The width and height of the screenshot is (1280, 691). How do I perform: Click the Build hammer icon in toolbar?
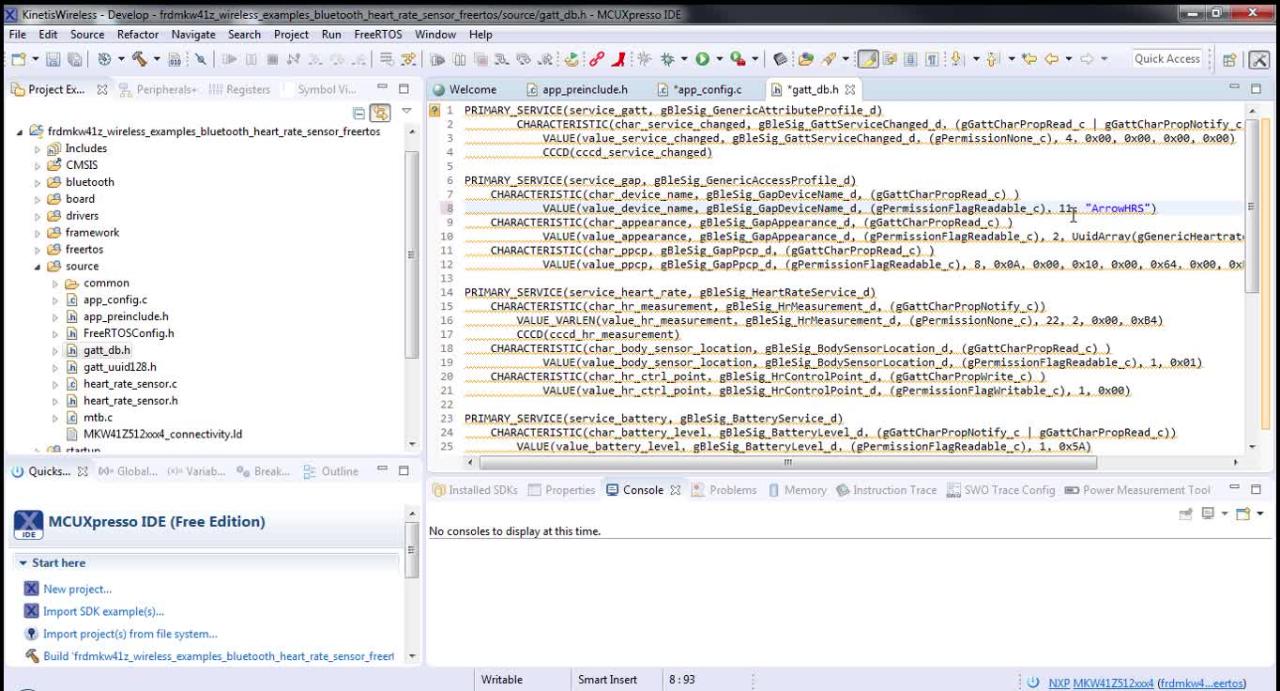tap(139, 59)
